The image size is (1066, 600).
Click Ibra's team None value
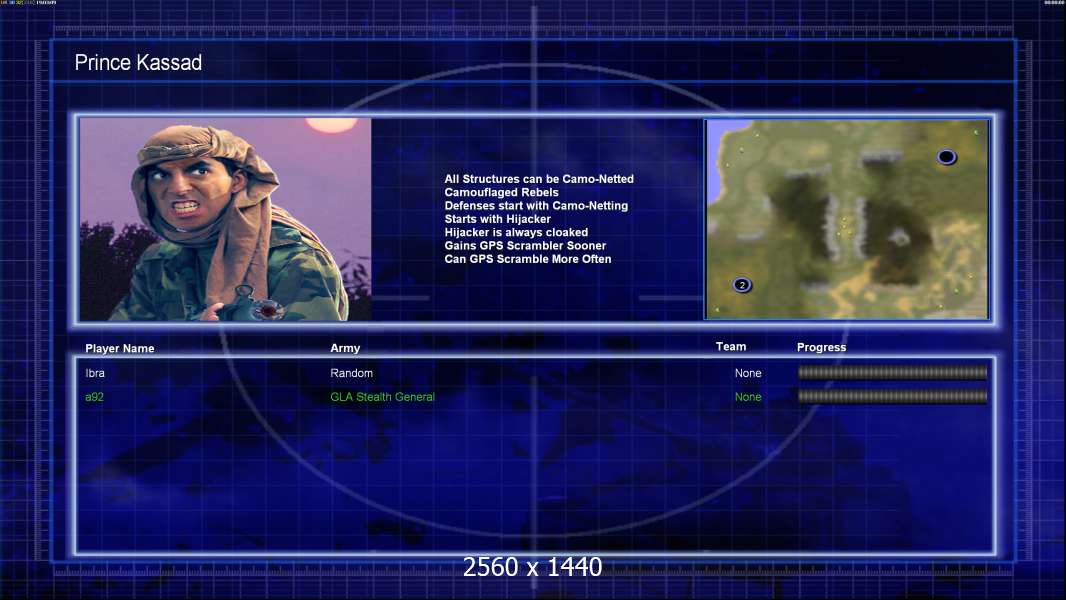tap(748, 373)
